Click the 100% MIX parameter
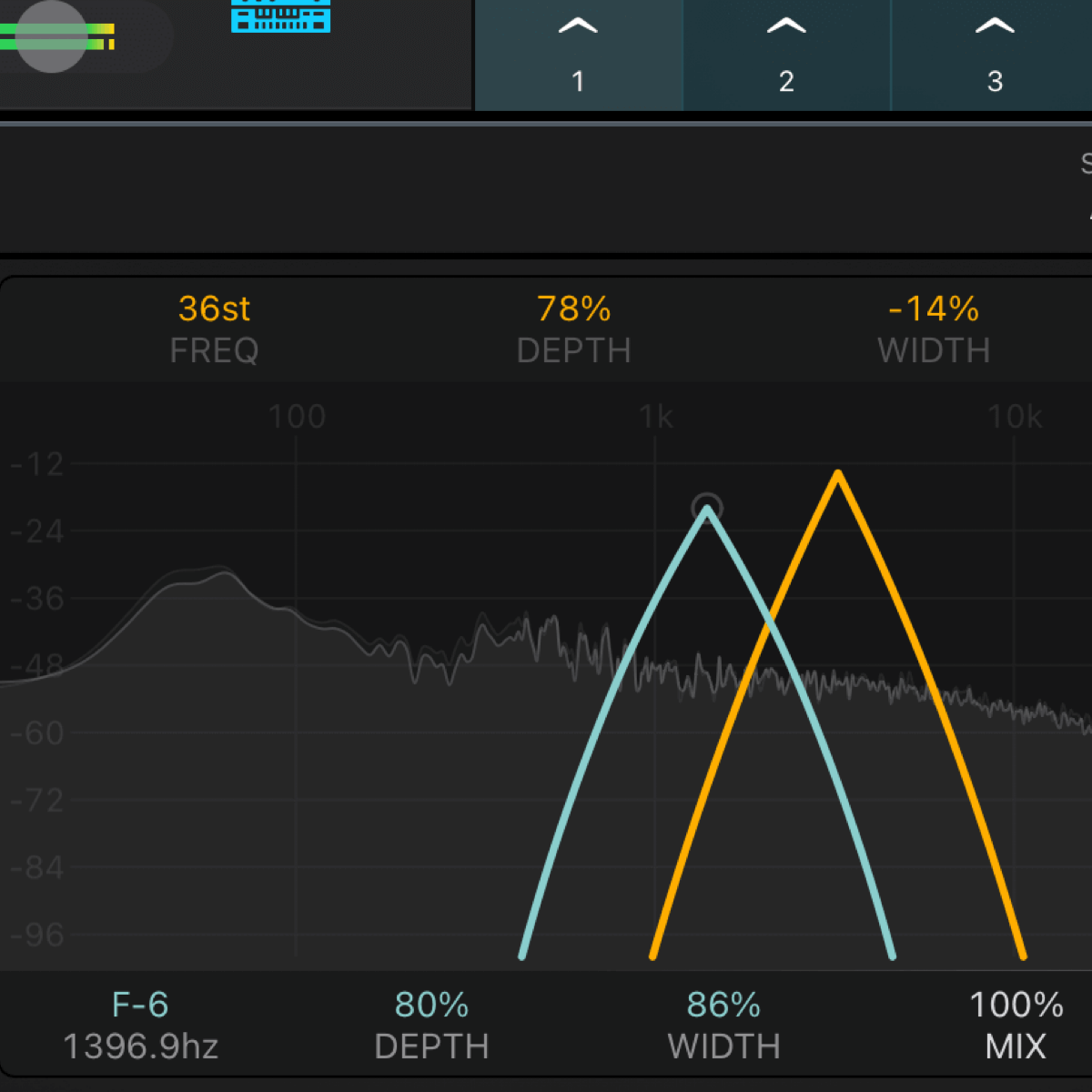Screen dimensions: 1092x1092 [x=1016, y=1026]
